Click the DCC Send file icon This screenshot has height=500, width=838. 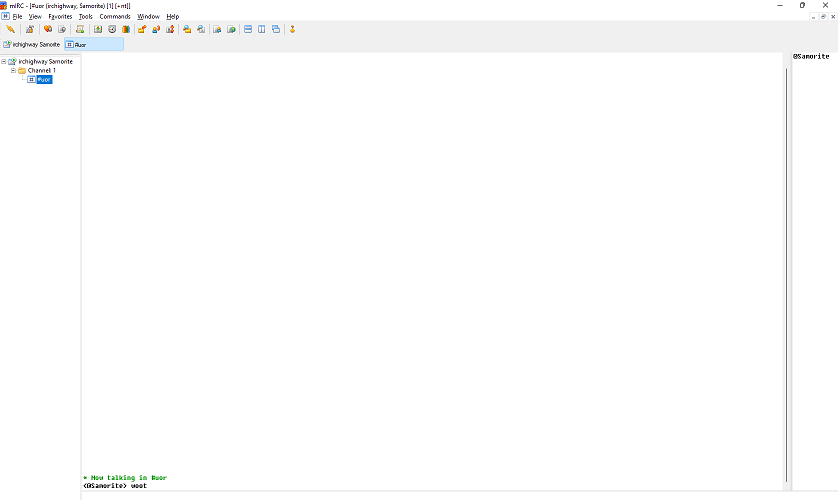tap(142, 29)
